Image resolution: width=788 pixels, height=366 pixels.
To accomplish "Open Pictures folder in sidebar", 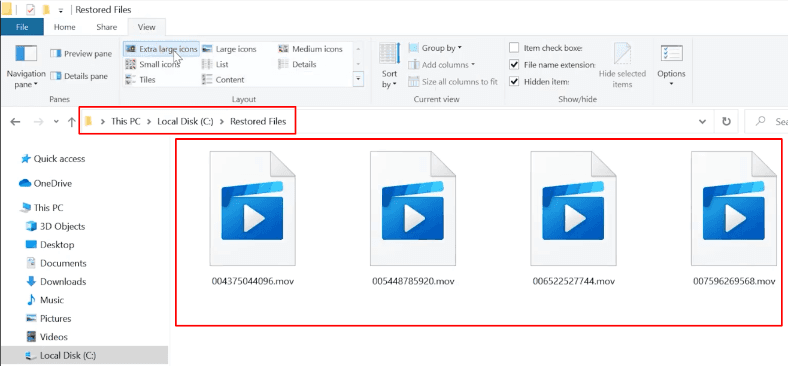I will 48,319.
